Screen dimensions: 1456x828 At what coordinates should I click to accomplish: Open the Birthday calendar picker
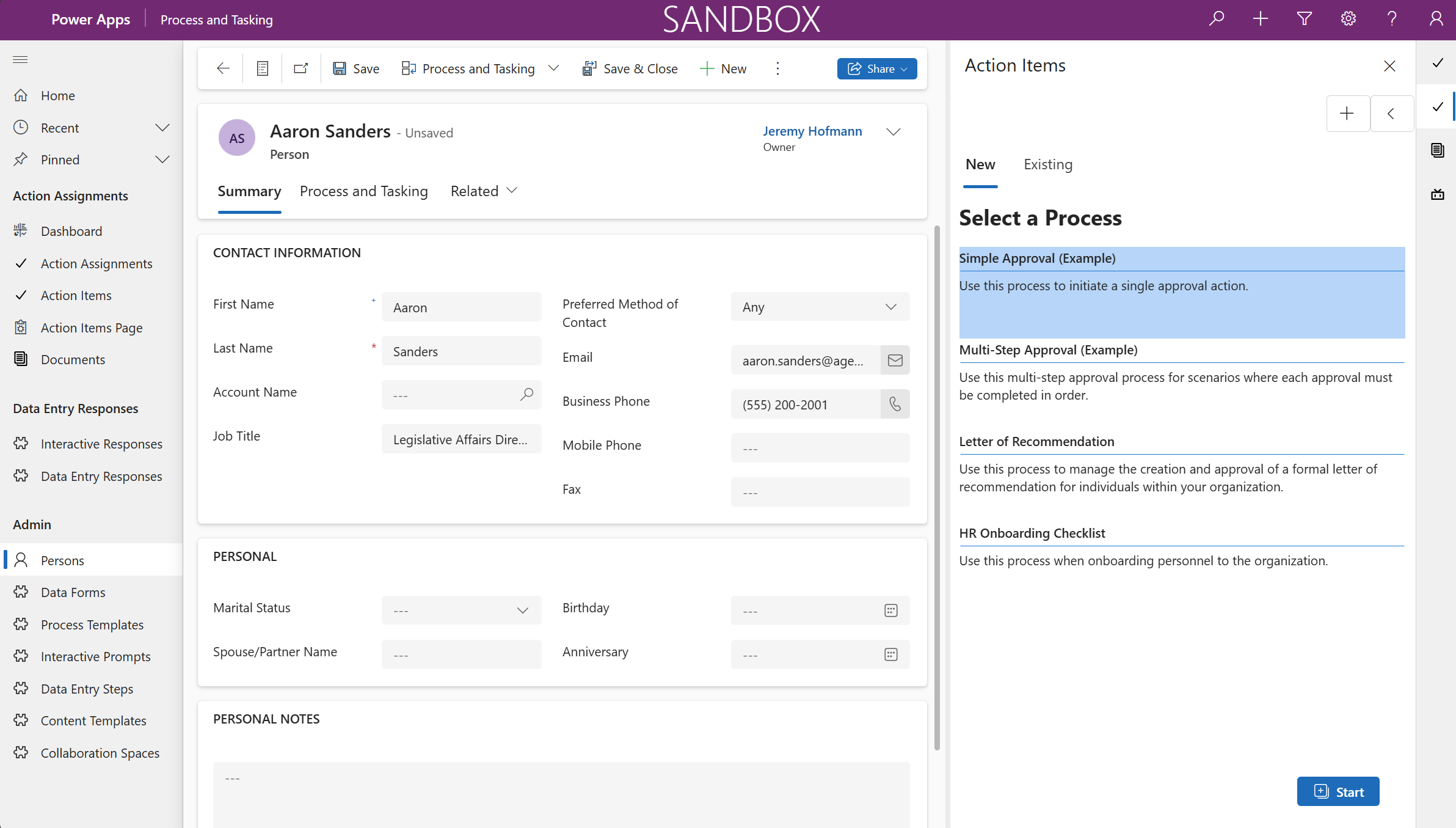point(890,610)
